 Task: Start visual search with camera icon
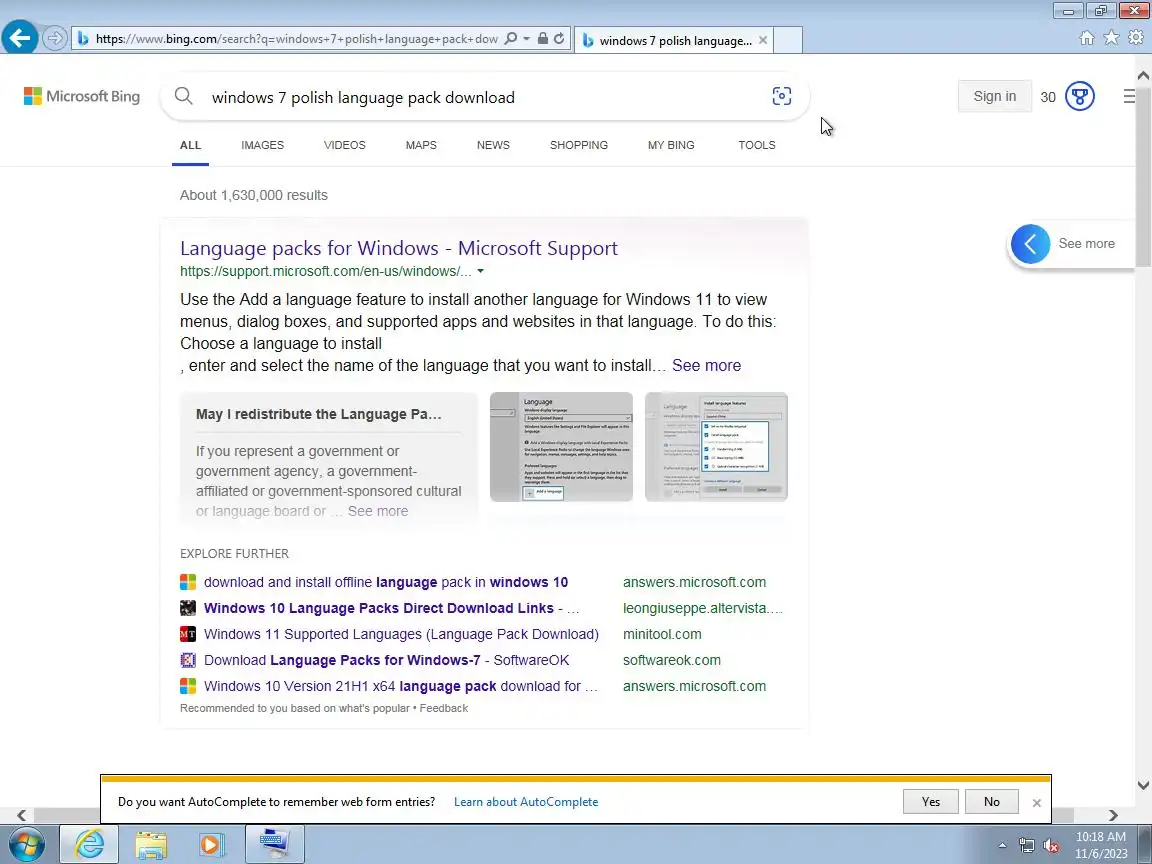pos(782,96)
